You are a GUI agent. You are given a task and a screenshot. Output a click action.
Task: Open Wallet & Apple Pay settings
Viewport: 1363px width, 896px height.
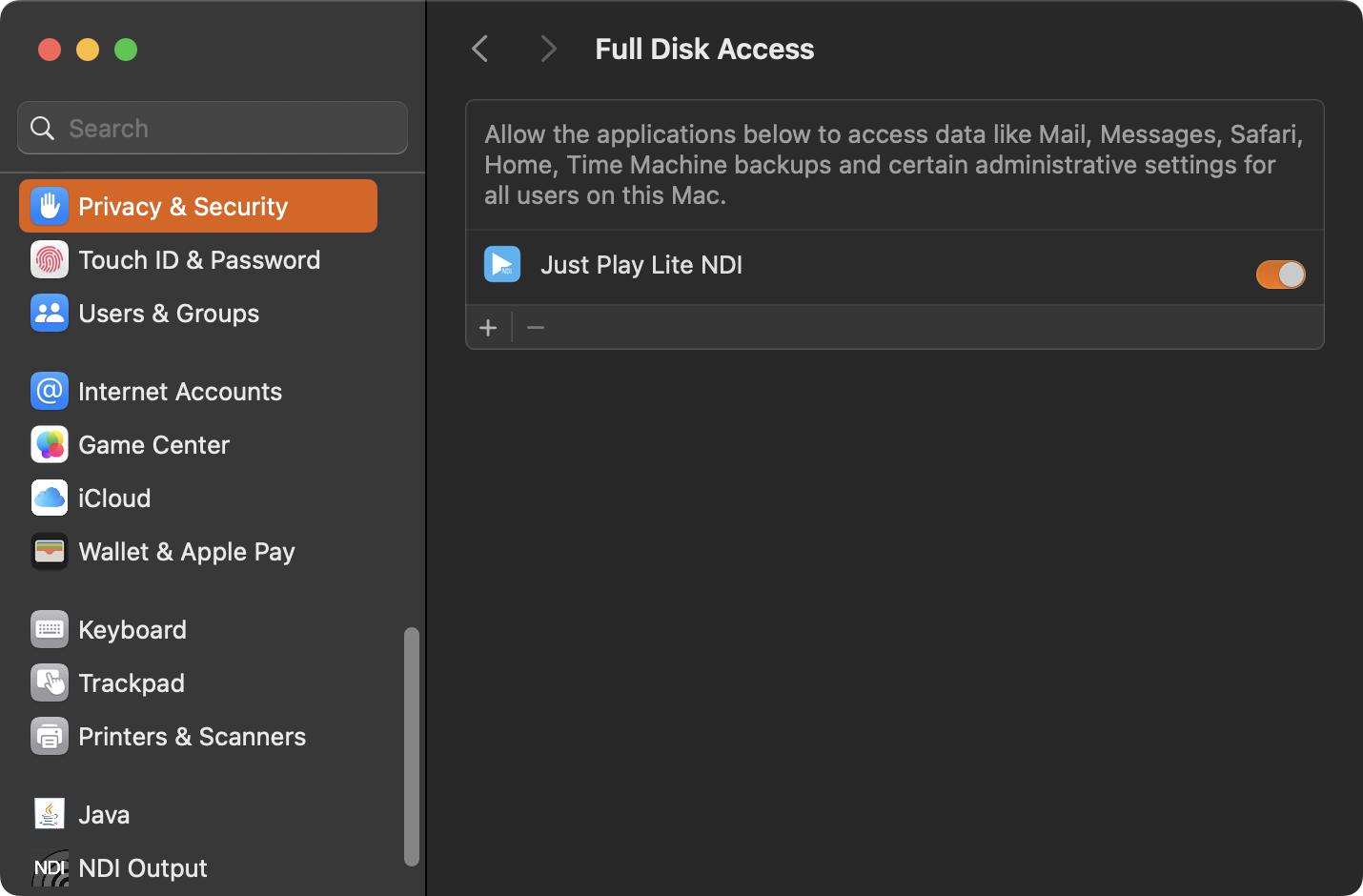coord(198,551)
